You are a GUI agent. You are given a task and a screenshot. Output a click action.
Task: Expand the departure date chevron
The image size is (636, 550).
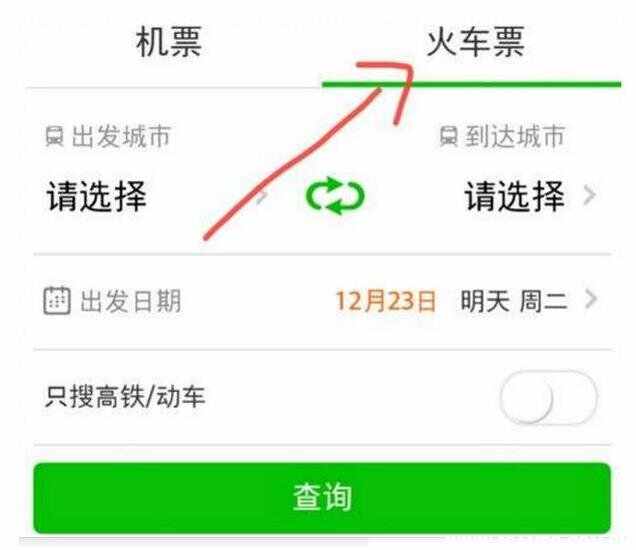point(591,299)
